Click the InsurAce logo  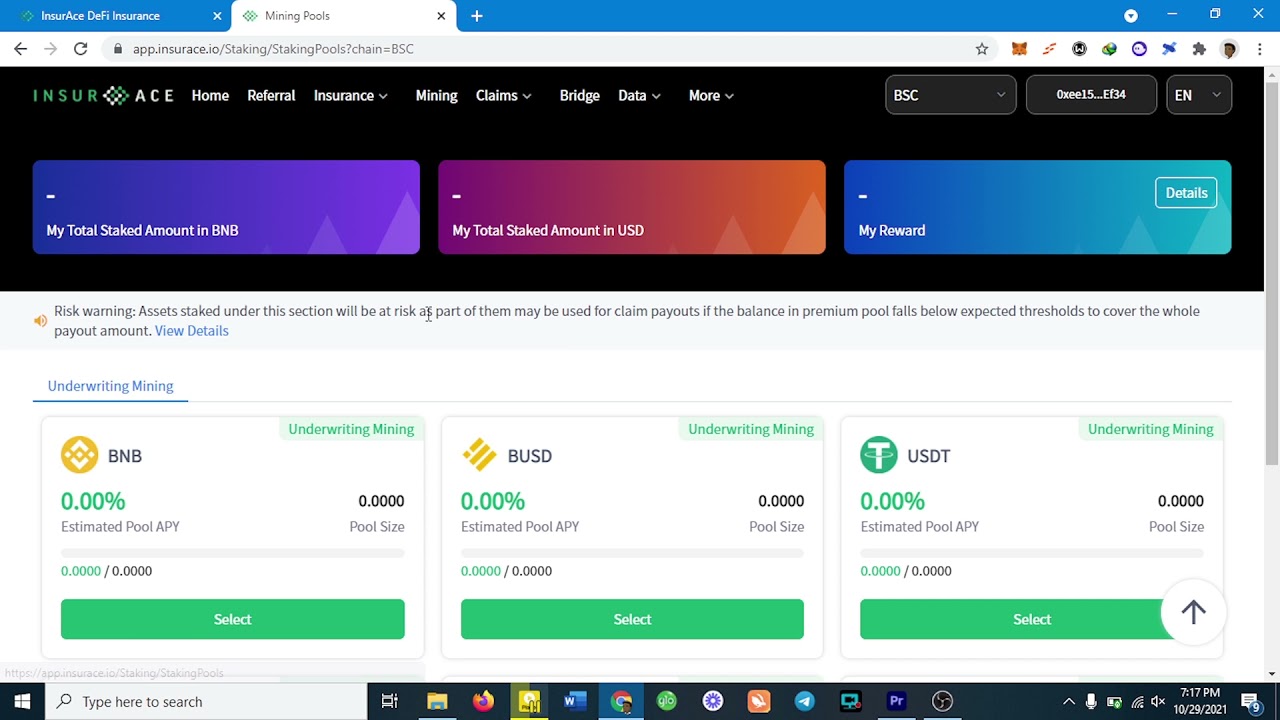coord(103,96)
